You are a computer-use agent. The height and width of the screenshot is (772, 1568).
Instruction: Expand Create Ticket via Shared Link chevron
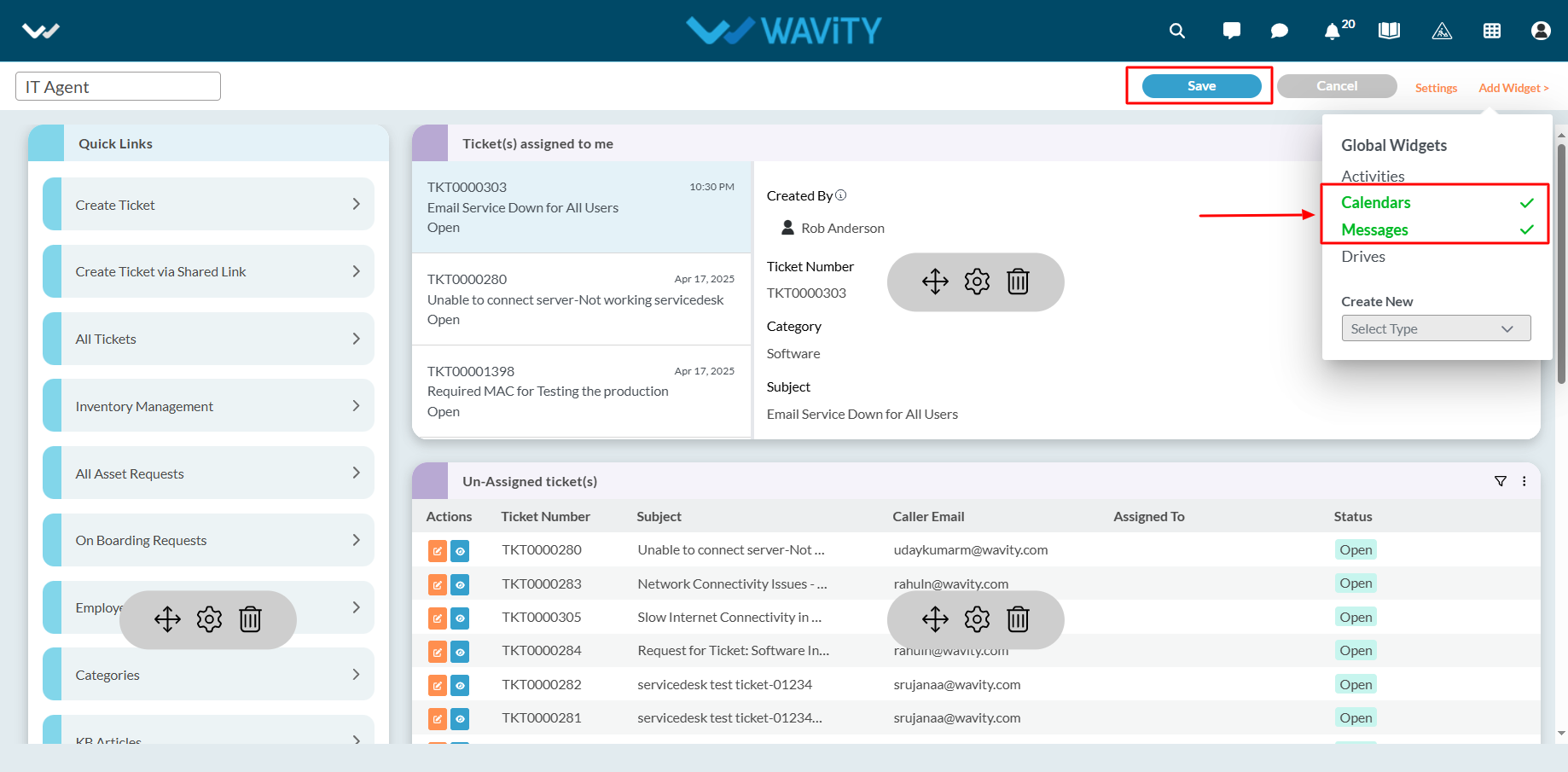[x=357, y=271]
